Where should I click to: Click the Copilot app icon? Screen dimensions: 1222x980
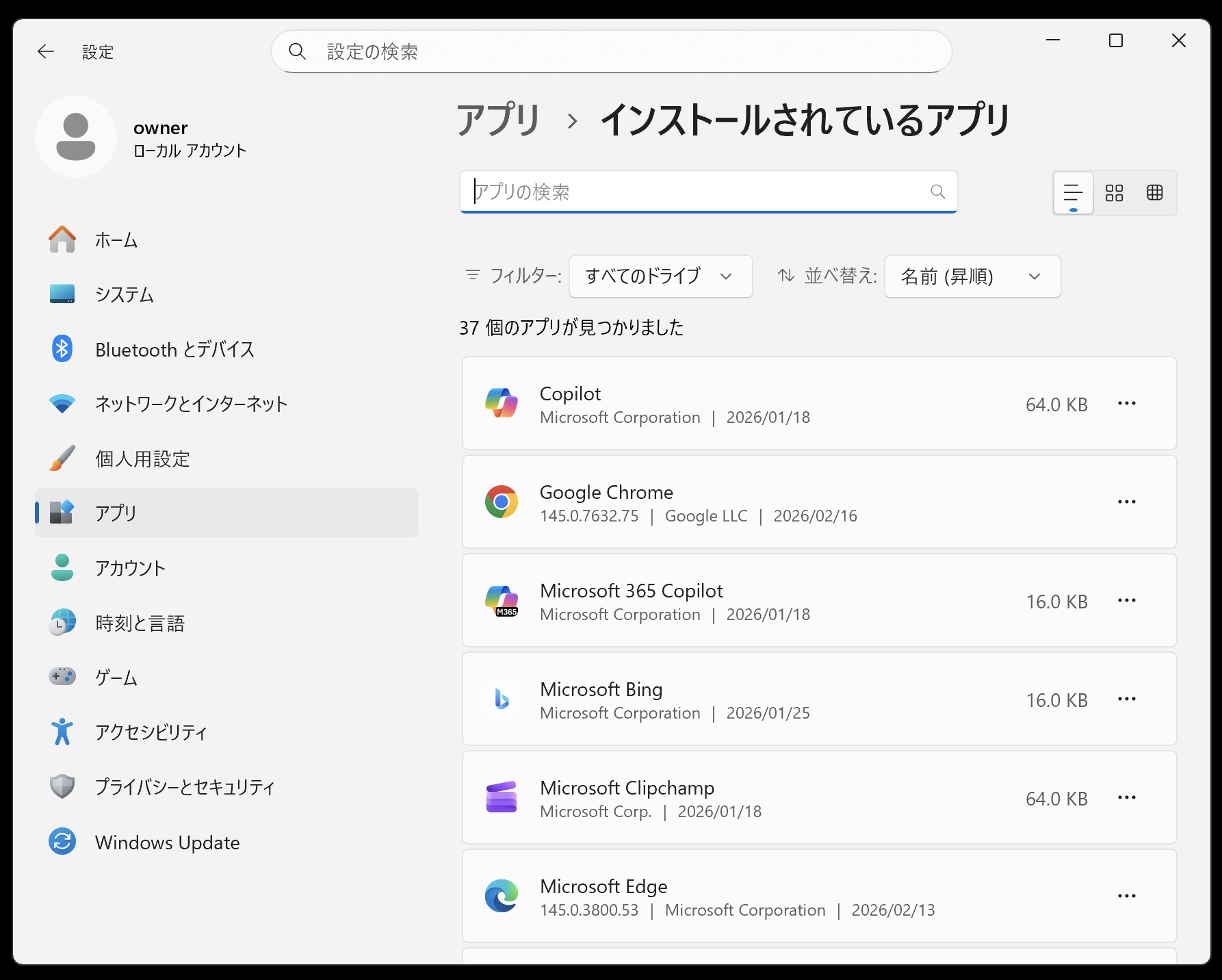click(502, 404)
